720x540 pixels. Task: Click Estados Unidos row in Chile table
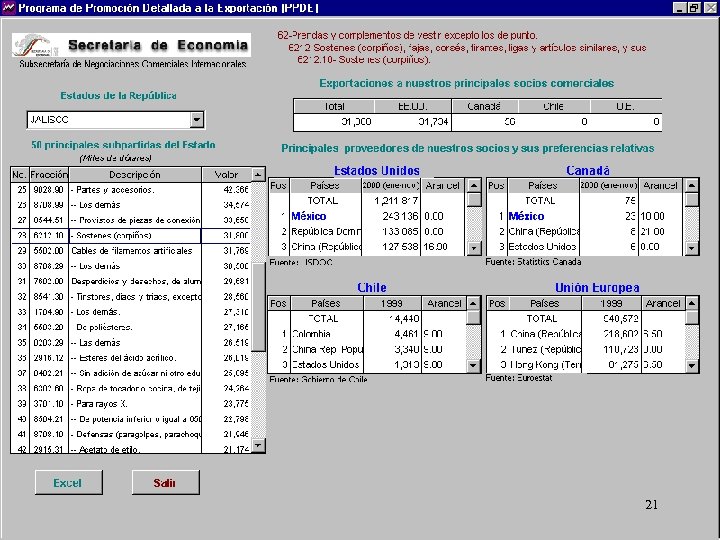pos(366,365)
